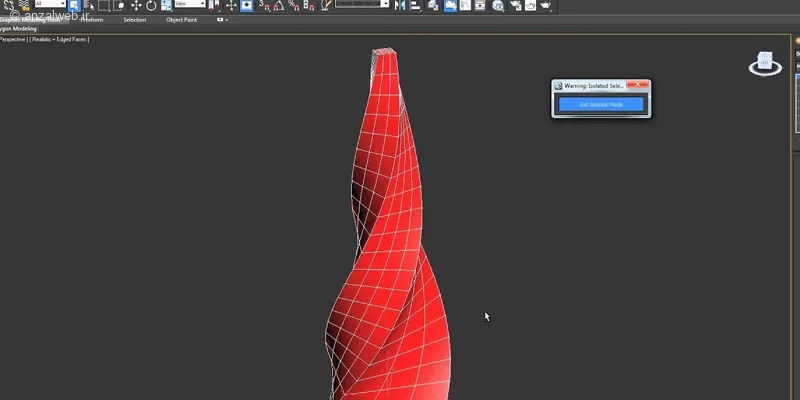Image resolution: width=800 pixels, height=400 pixels.
Task: Open the Object Paint ribbon tab
Action: pyautogui.click(x=181, y=20)
